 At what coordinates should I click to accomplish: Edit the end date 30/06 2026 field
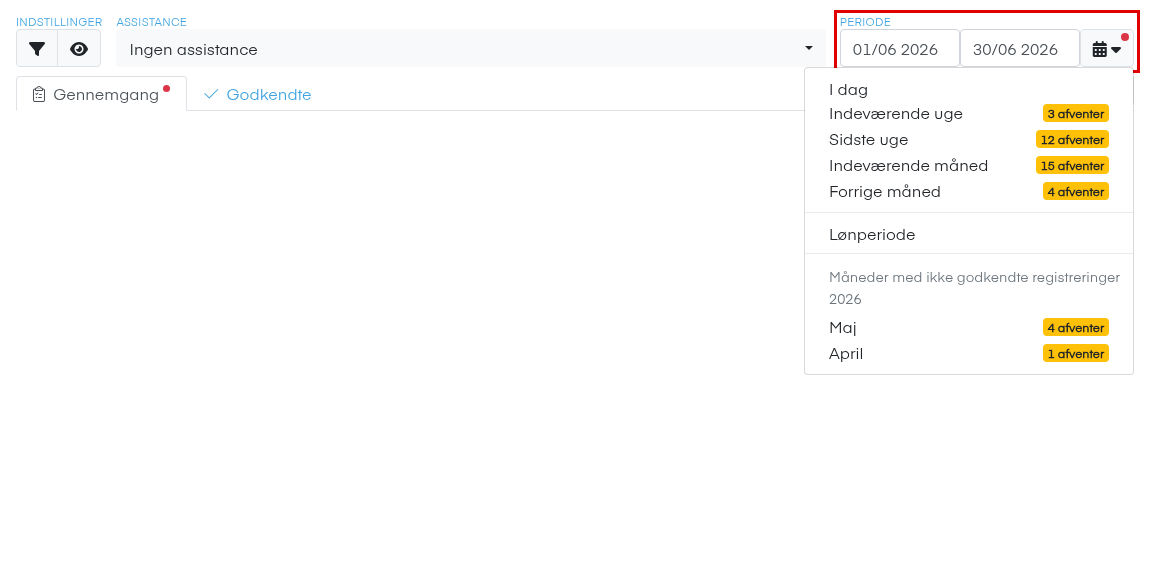[1019, 49]
